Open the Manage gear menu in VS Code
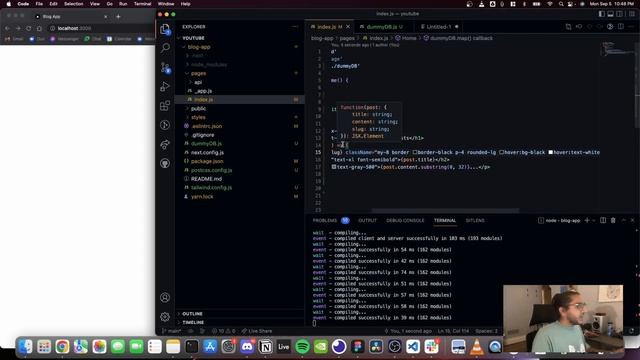The image size is (640, 360). coord(165,317)
